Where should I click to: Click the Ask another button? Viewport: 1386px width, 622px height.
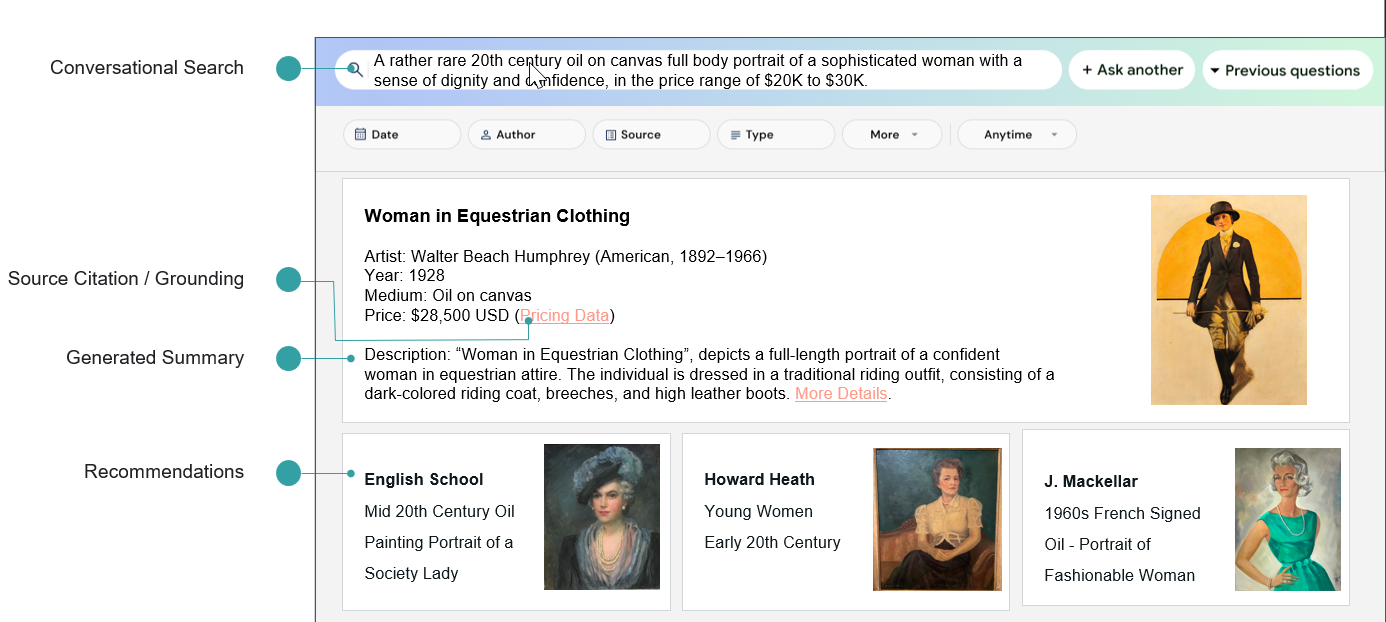pos(1131,70)
